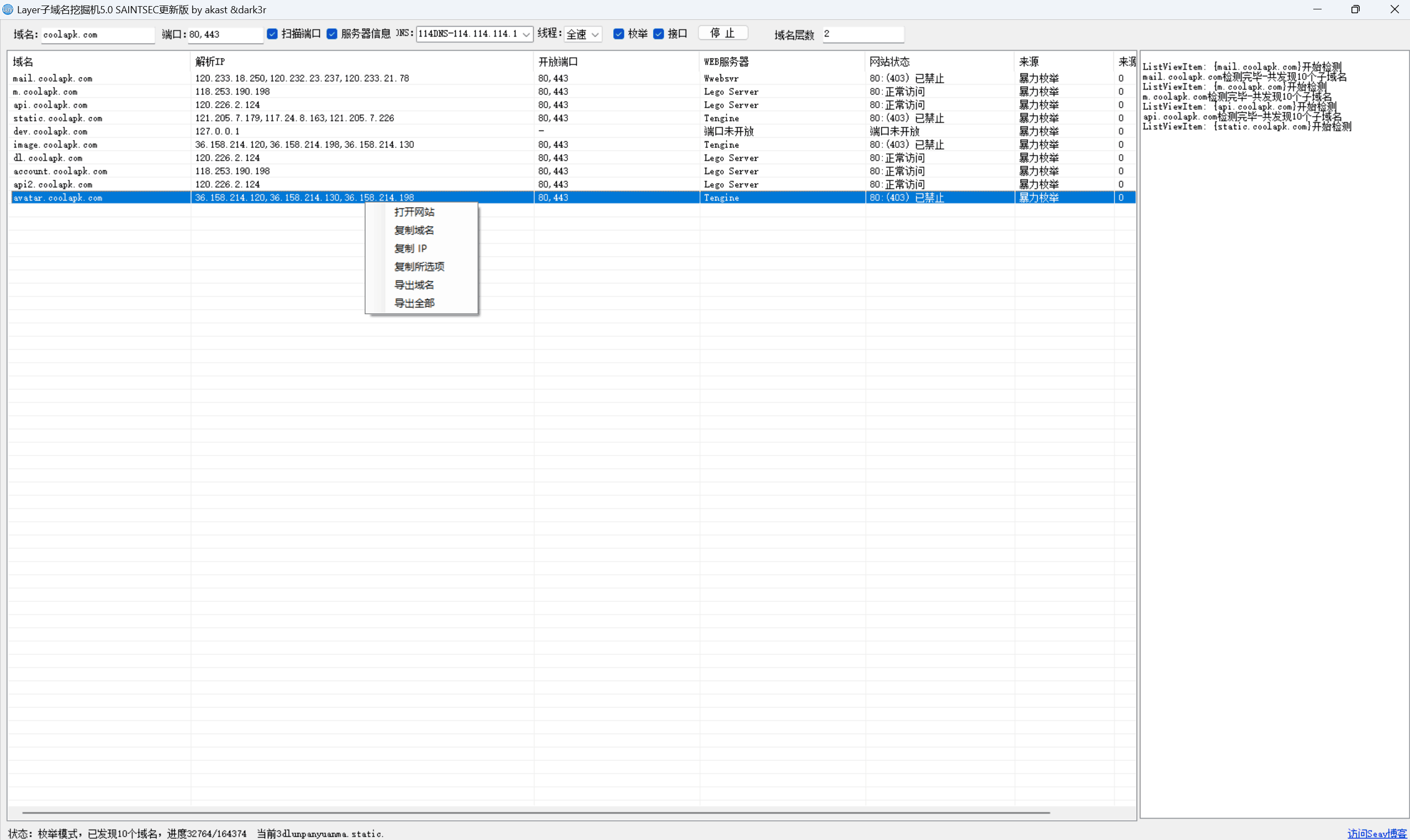Click the horizontal scrollbar under results list
Image resolution: width=1410 pixels, height=840 pixels.
(x=535, y=812)
